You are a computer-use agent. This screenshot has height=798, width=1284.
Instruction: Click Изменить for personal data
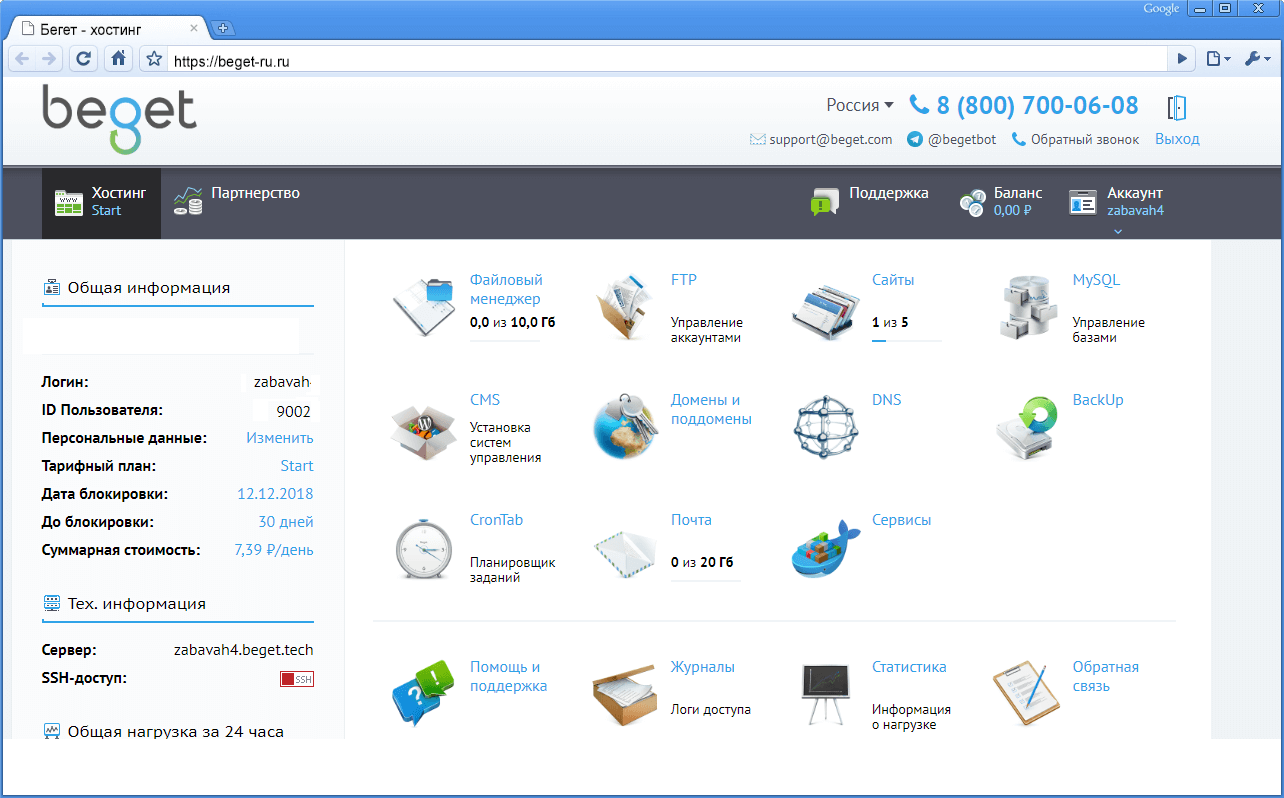pyautogui.click(x=280, y=438)
